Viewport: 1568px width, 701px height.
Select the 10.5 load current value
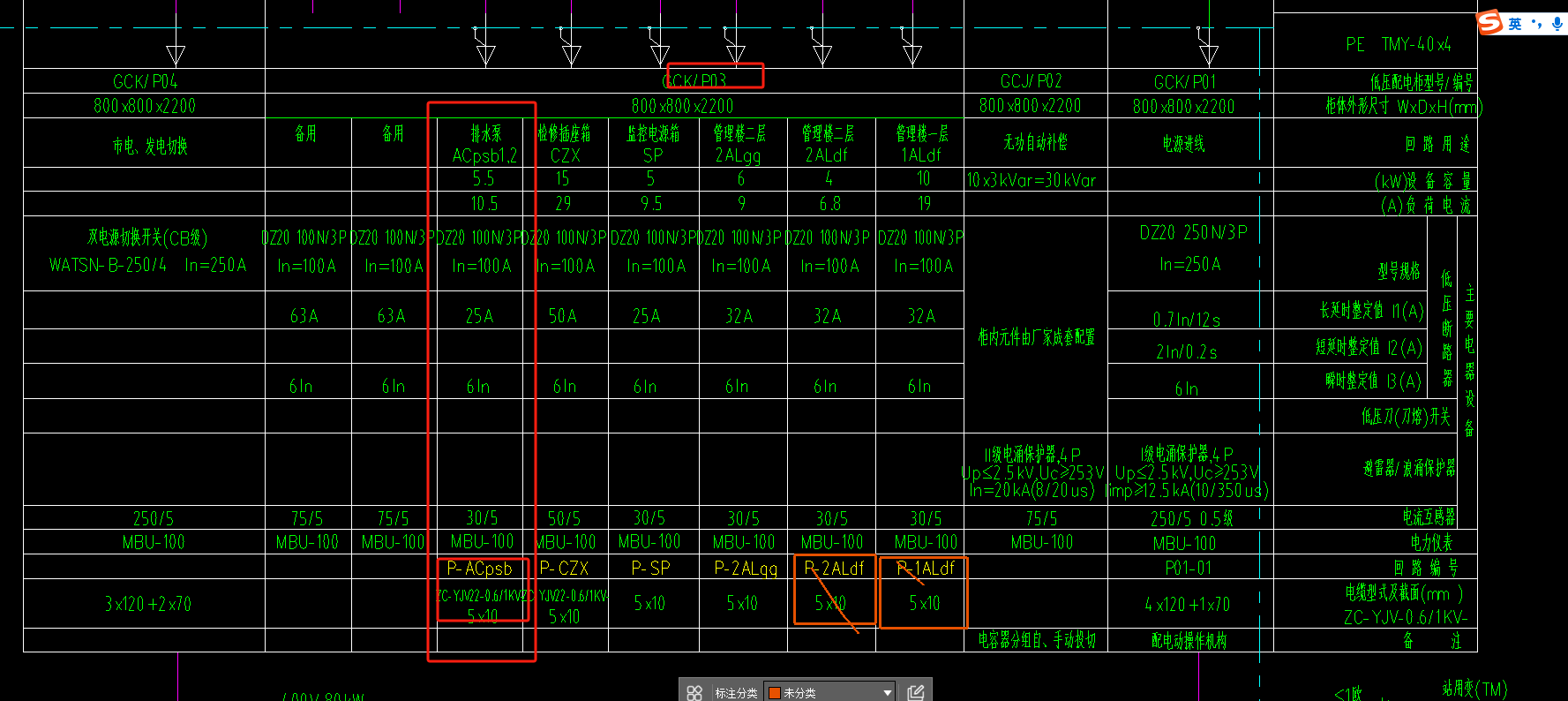pyautogui.click(x=484, y=204)
